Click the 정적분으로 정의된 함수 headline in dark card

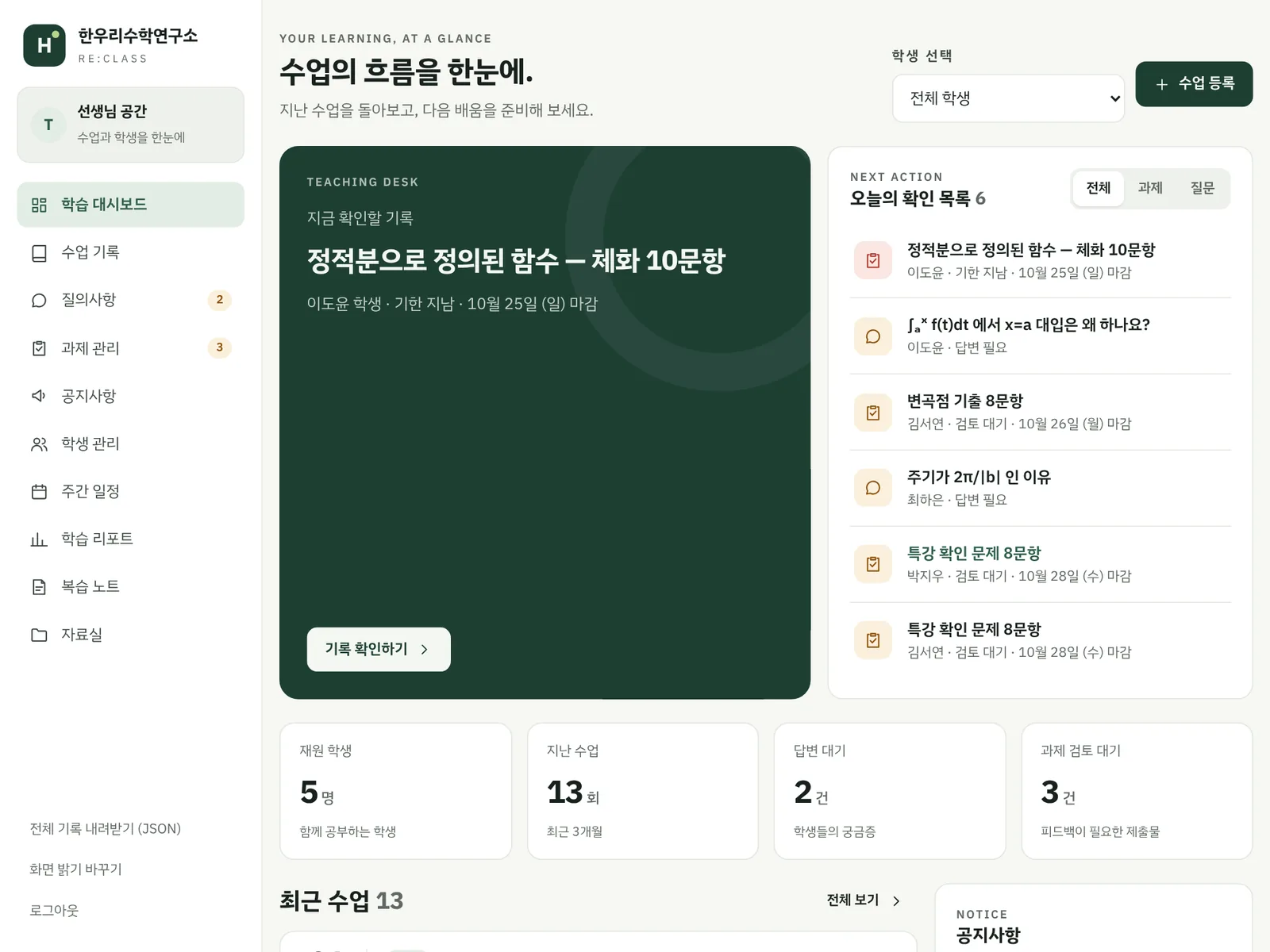(516, 261)
